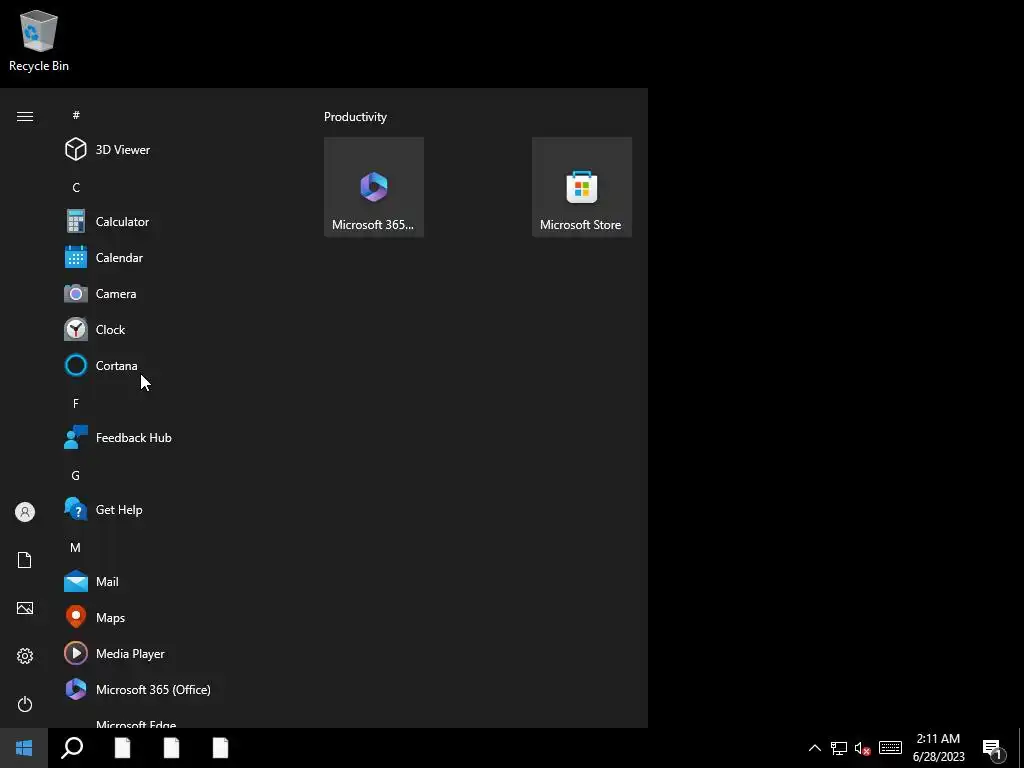Open Settings gear in Start sidebar
The height and width of the screenshot is (768, 1024).
click(x=25, y=656)
